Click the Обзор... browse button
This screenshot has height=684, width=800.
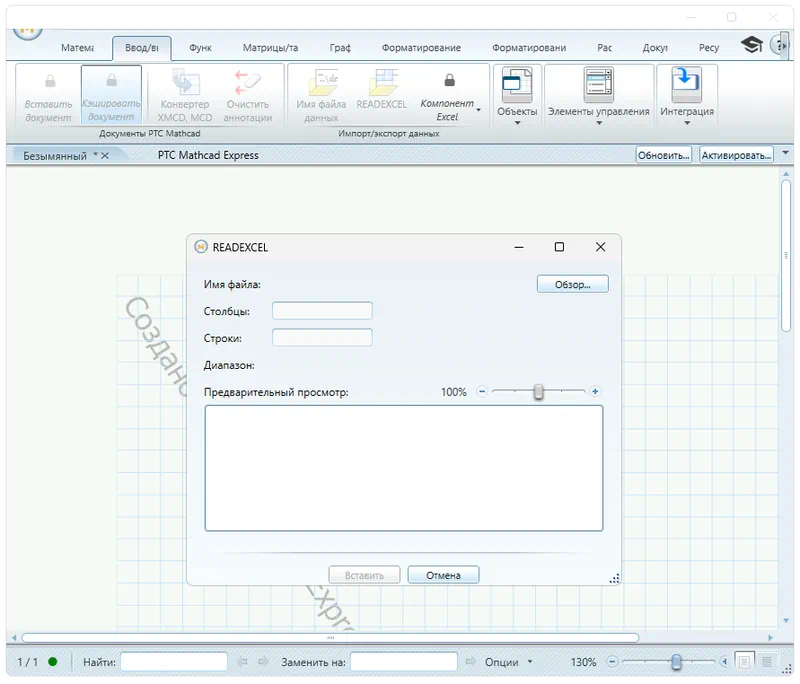click(x=572, y=284)
